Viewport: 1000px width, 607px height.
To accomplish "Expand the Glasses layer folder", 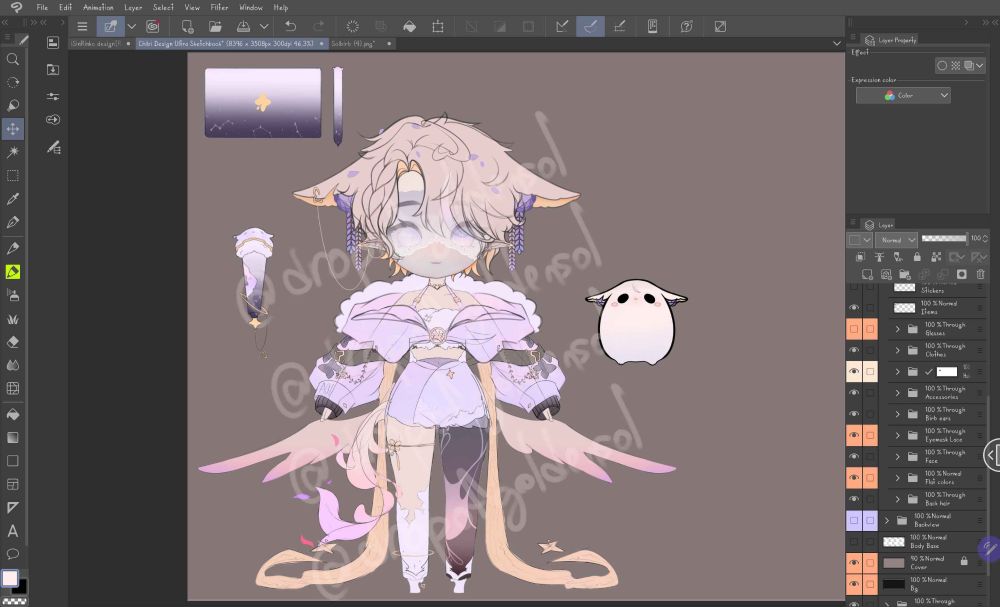I will coord(897,329).
